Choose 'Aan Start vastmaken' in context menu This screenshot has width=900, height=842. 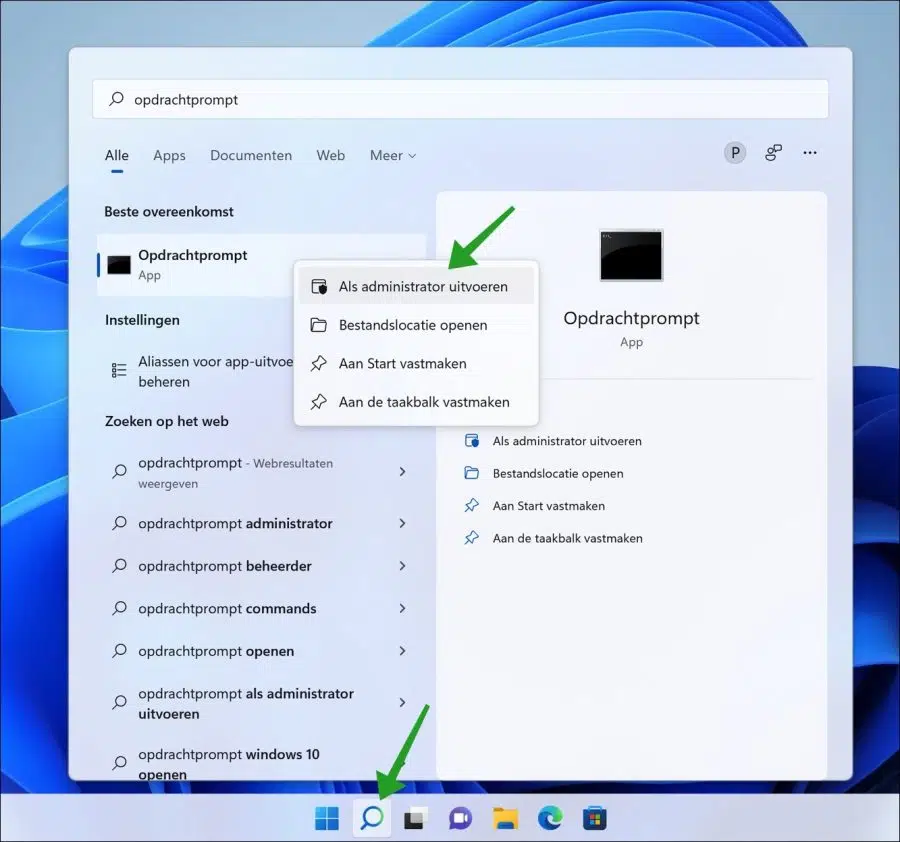[x=417, y=363]
